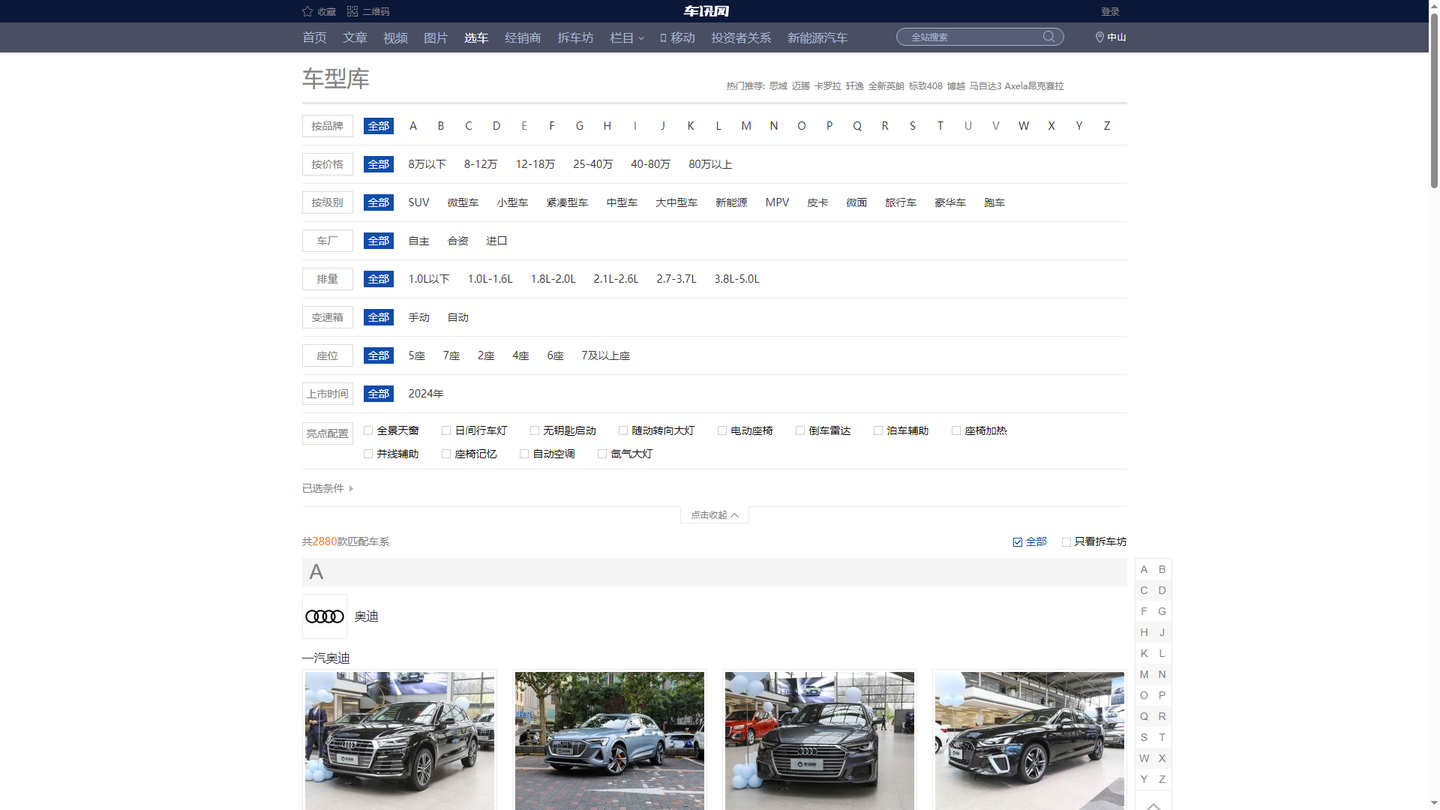Jump to letter M in side index
Screen dimensions: 1440x810
[1144, 675]
